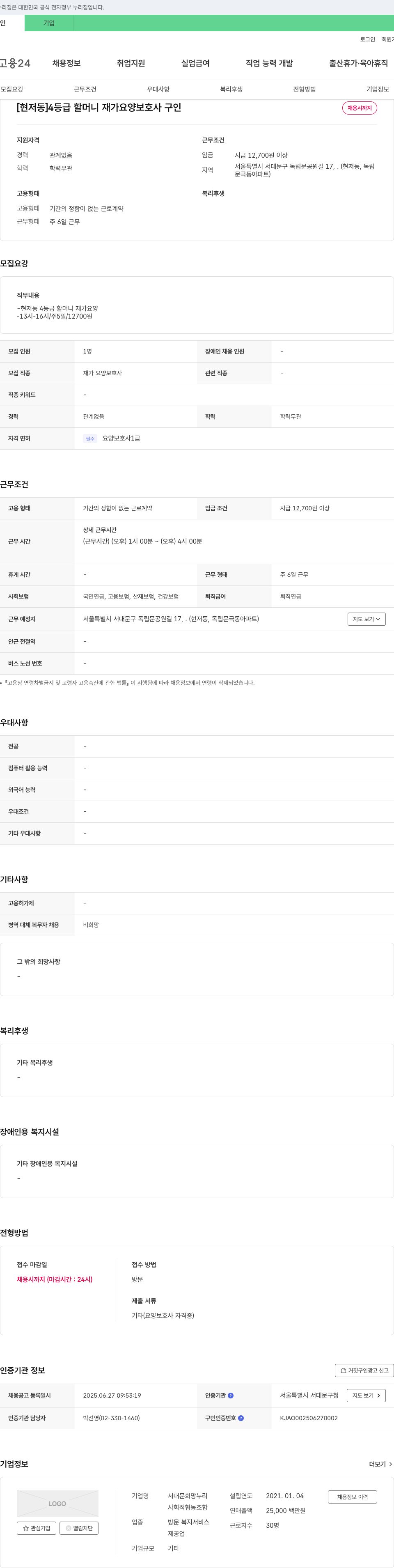394x1568 pixels.
Task: Click the 25,000 백만원 revenue value
Action: point(286,1511)
